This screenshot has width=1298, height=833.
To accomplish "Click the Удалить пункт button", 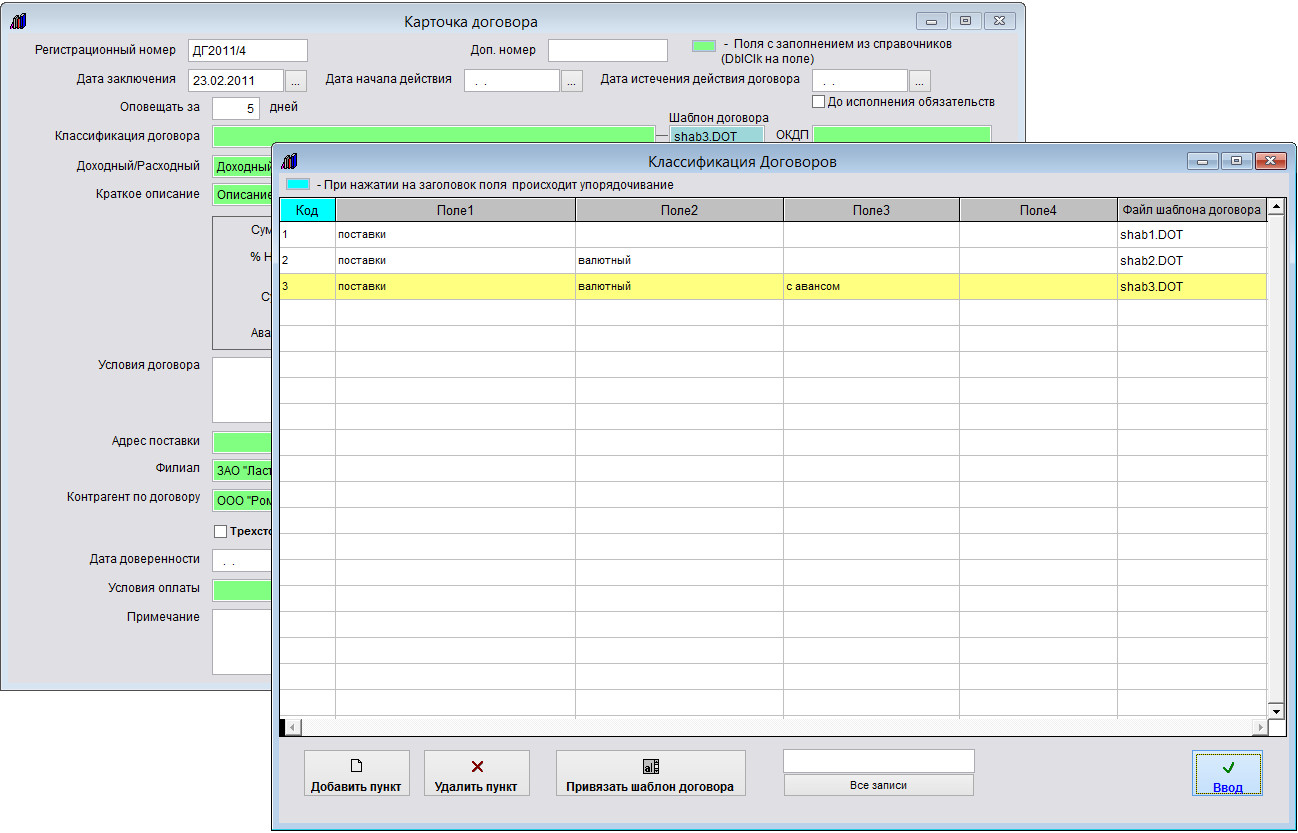I will [476, 773].
